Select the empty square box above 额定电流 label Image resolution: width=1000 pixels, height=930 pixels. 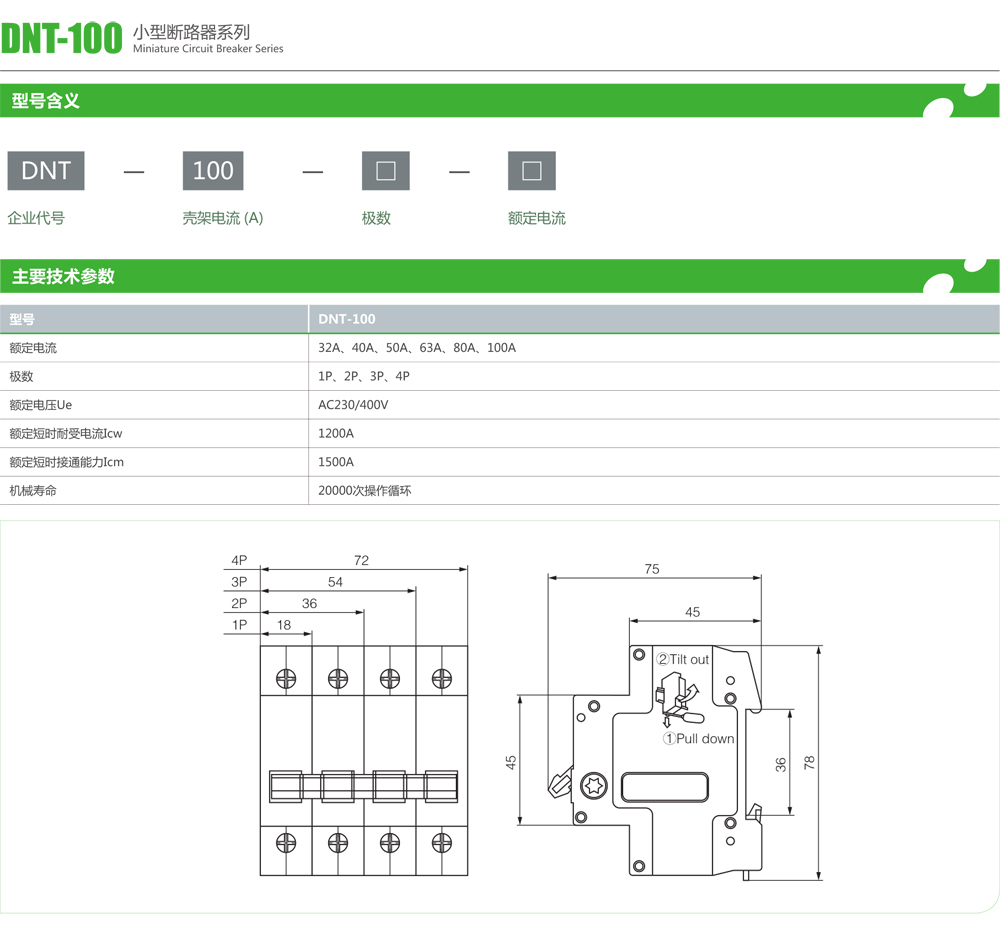point(531,171)
